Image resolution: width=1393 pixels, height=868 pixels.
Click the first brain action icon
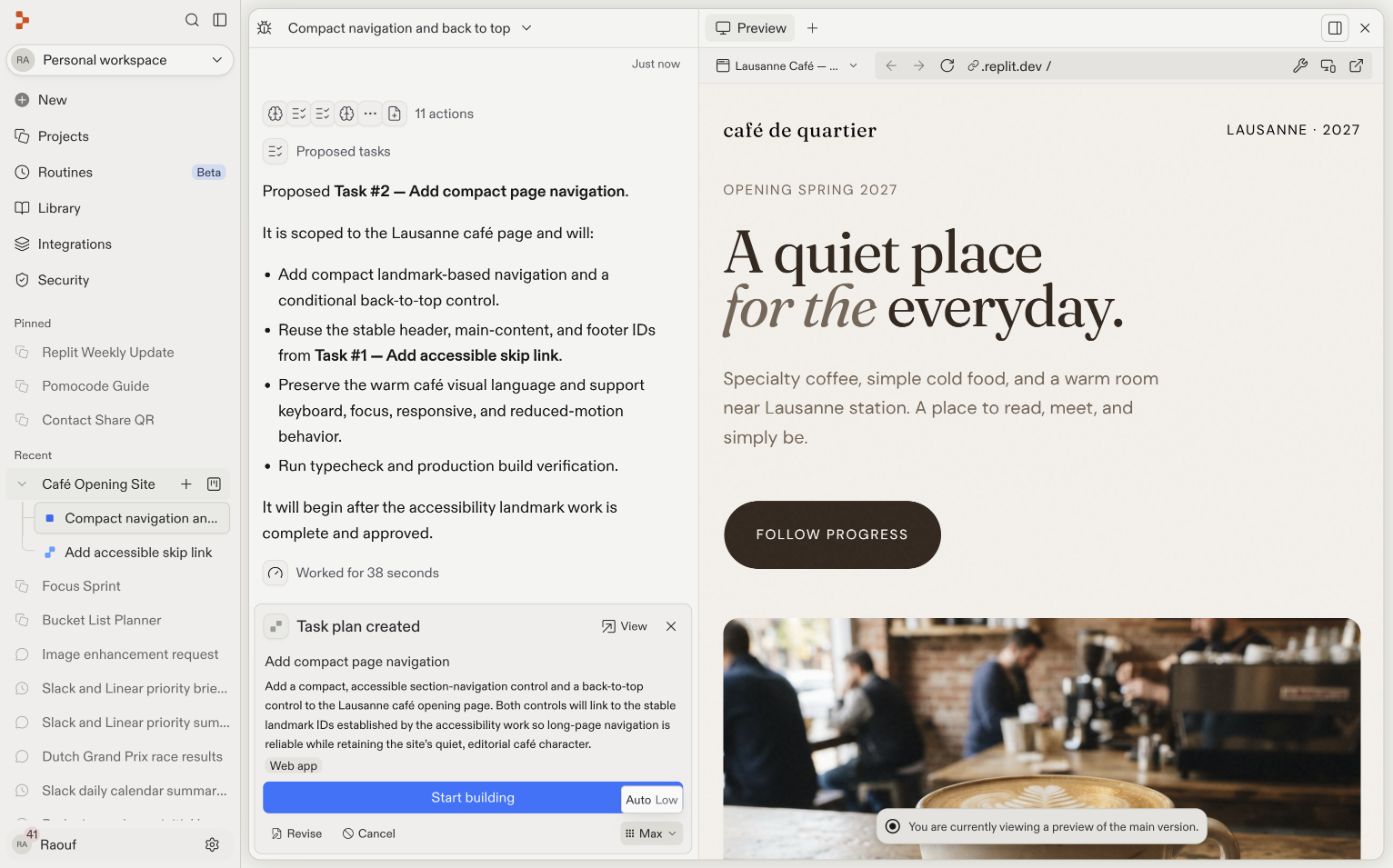[x=275, y=114]
